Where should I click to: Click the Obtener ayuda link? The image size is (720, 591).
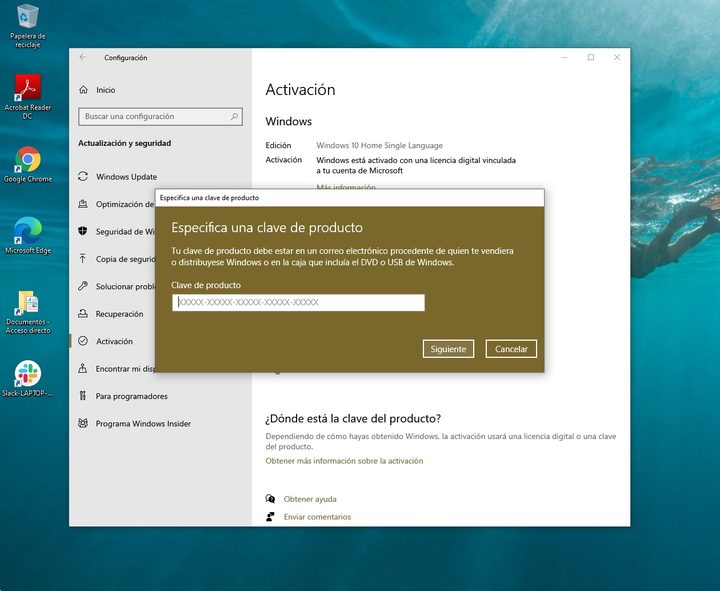coord(310,499)
